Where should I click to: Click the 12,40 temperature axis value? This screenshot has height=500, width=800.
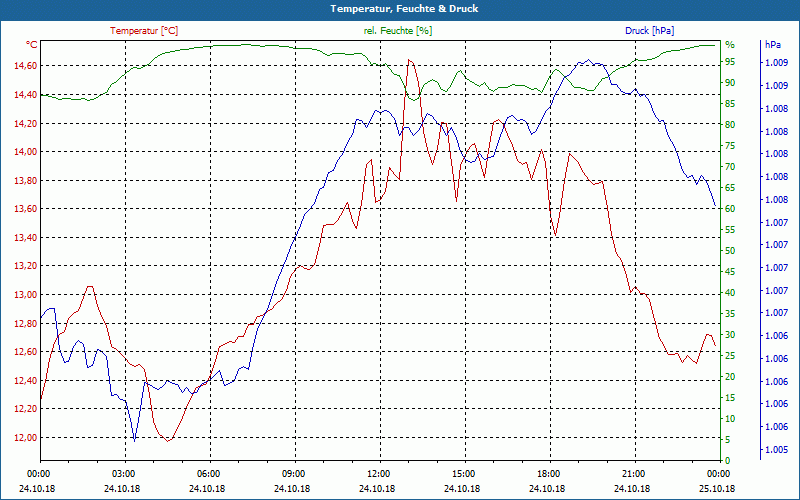tap(25, 381)
